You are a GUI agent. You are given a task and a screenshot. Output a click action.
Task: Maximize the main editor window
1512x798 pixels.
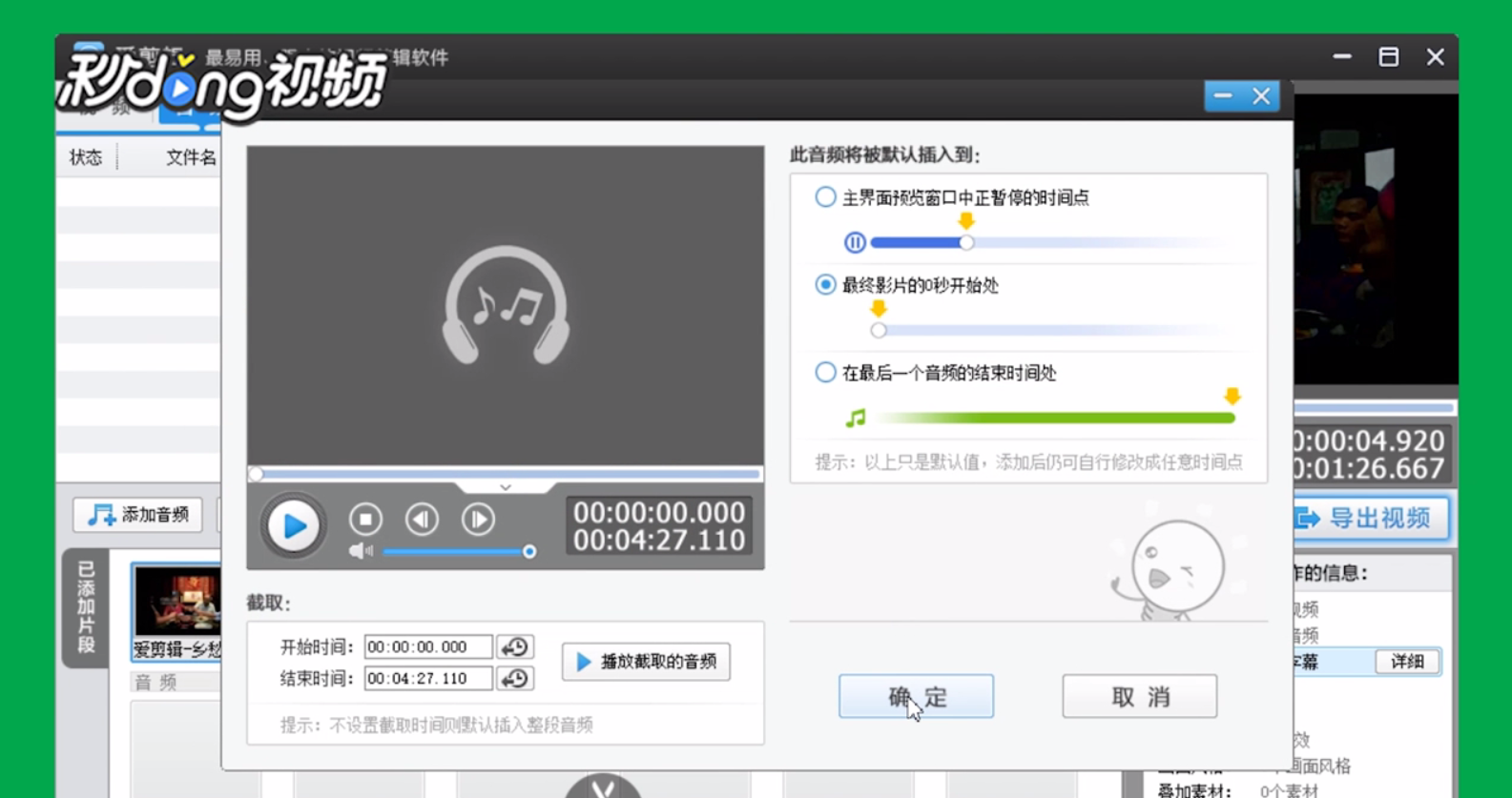tap(1389, 57)
